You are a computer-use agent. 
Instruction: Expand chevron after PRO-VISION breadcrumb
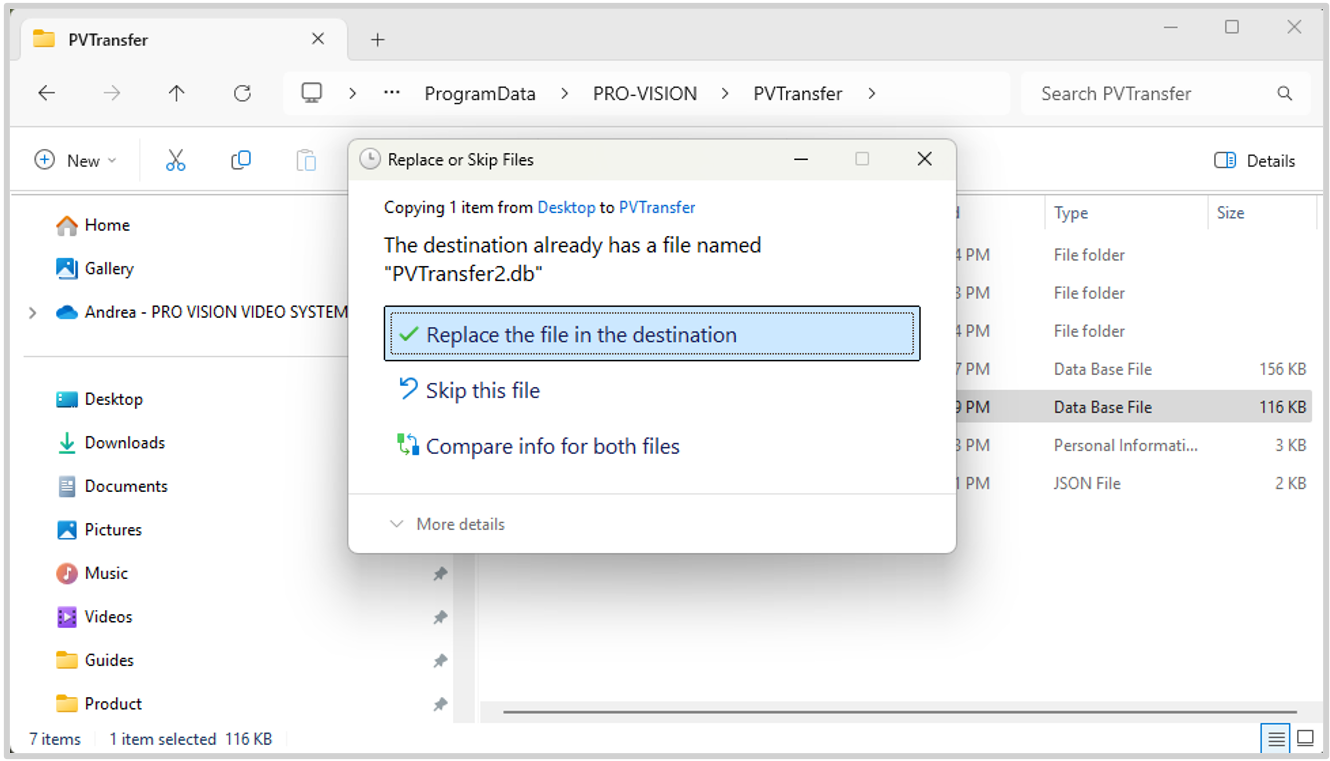pos(725,93)
